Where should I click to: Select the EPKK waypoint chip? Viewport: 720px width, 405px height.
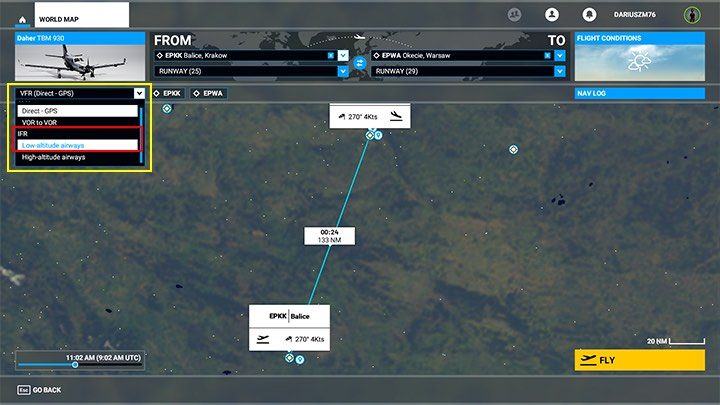(x=168, y=93)
